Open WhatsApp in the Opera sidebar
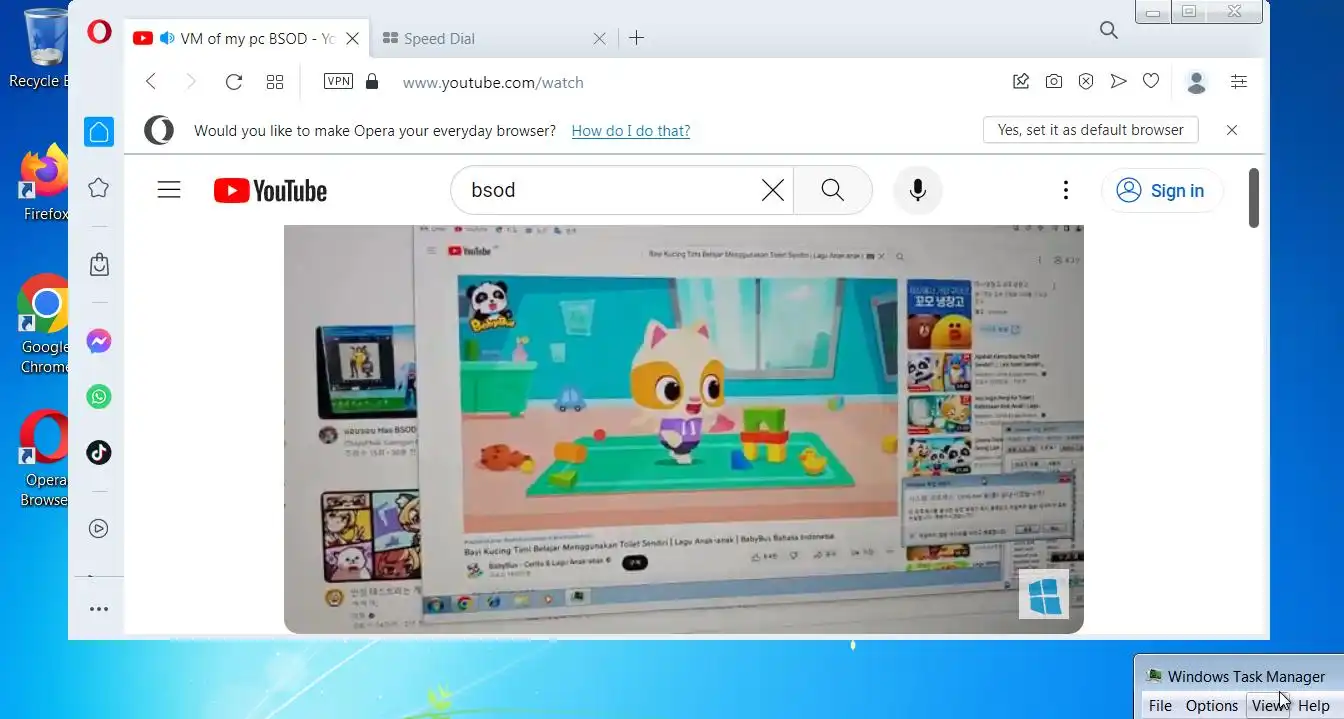The width and height of the screenshot is (1344, 719). coord(99,397)
